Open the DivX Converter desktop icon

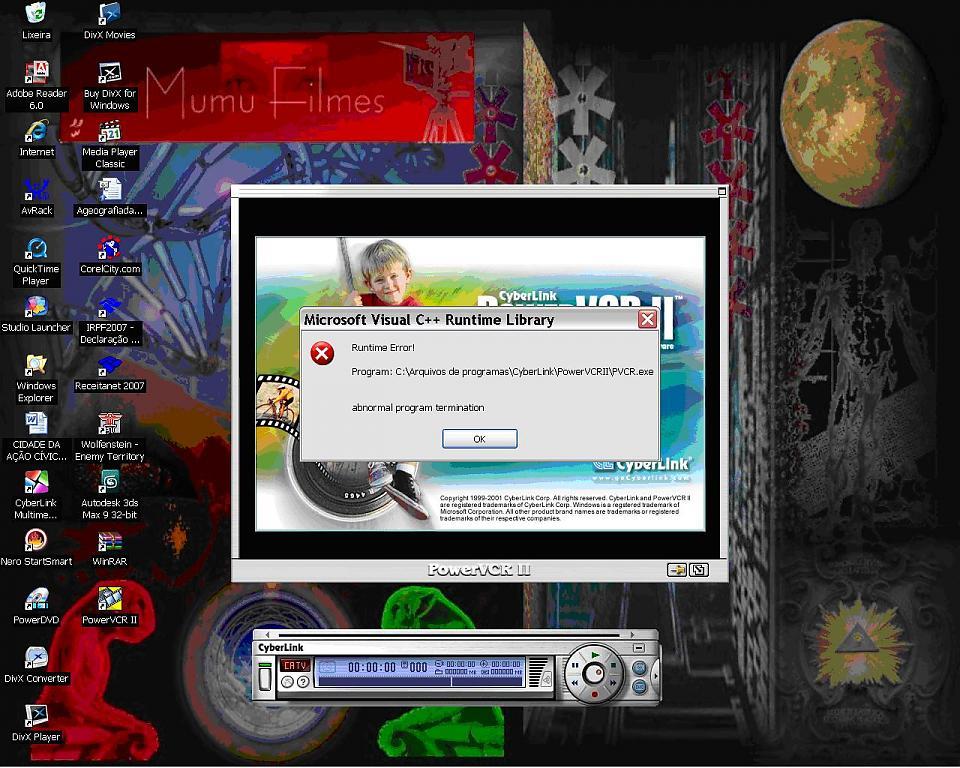click(x=36, y=665)
